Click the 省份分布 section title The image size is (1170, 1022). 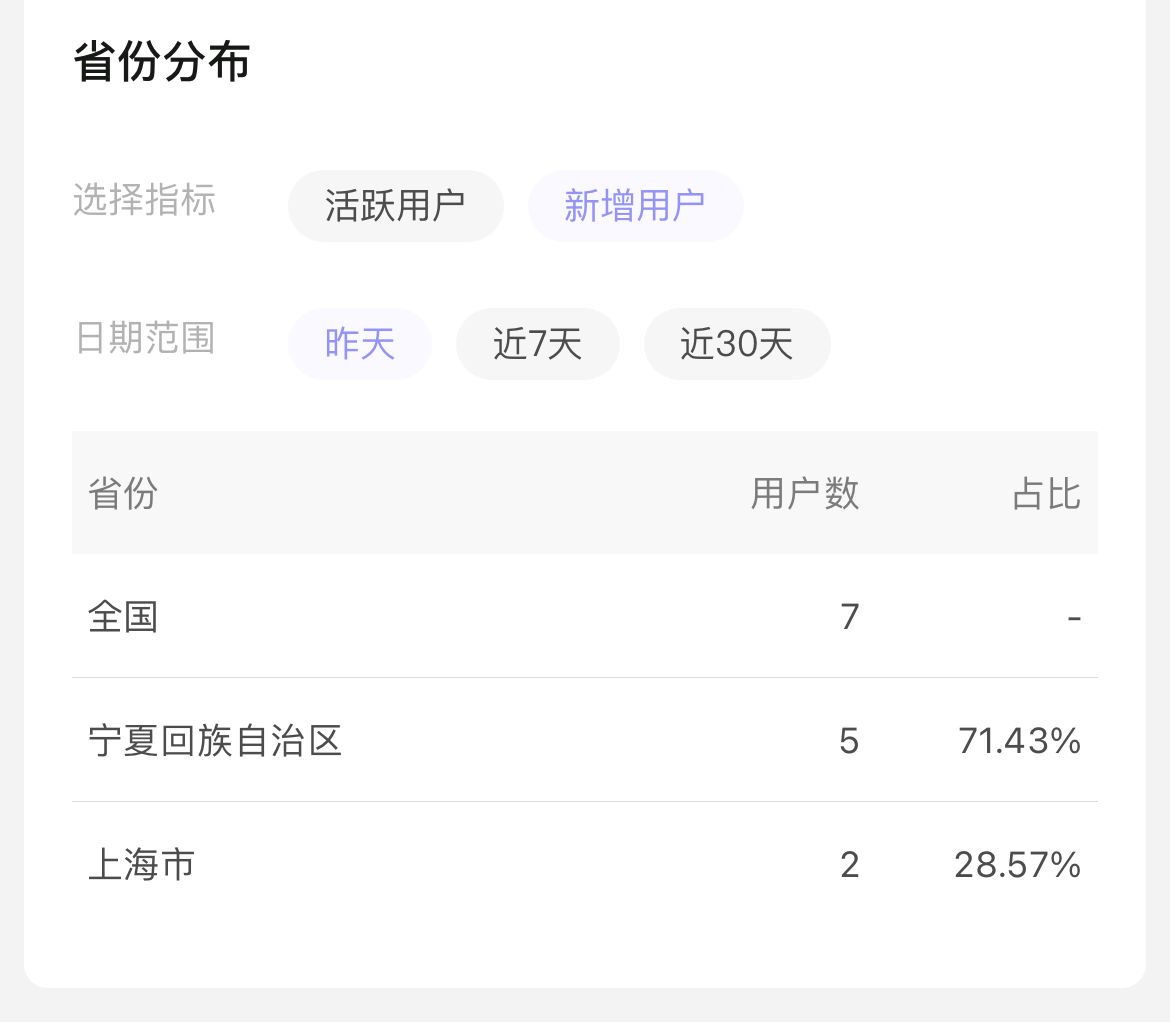[161, 63]
